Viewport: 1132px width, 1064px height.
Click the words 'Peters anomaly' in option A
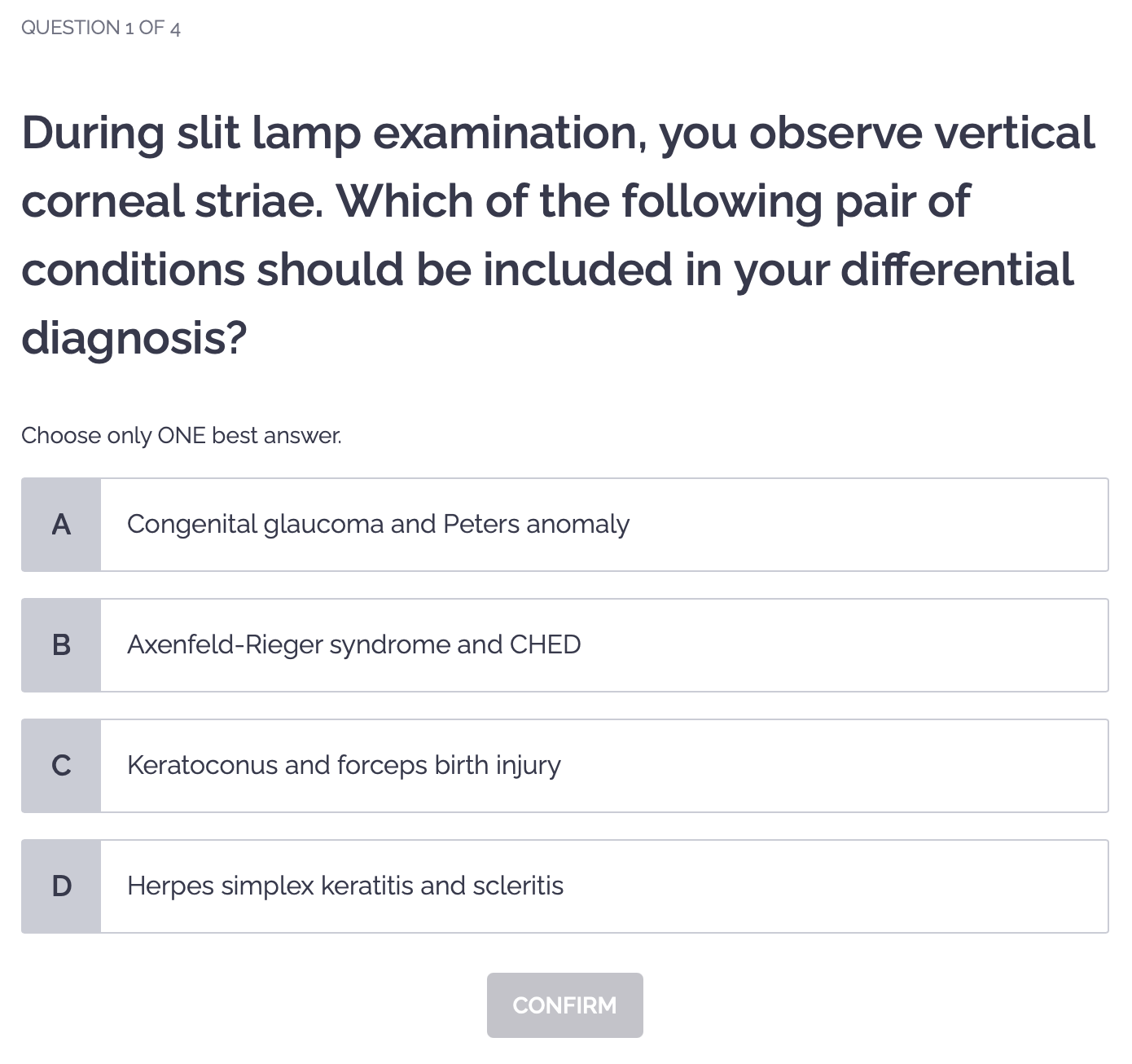(x=536, y=524)
